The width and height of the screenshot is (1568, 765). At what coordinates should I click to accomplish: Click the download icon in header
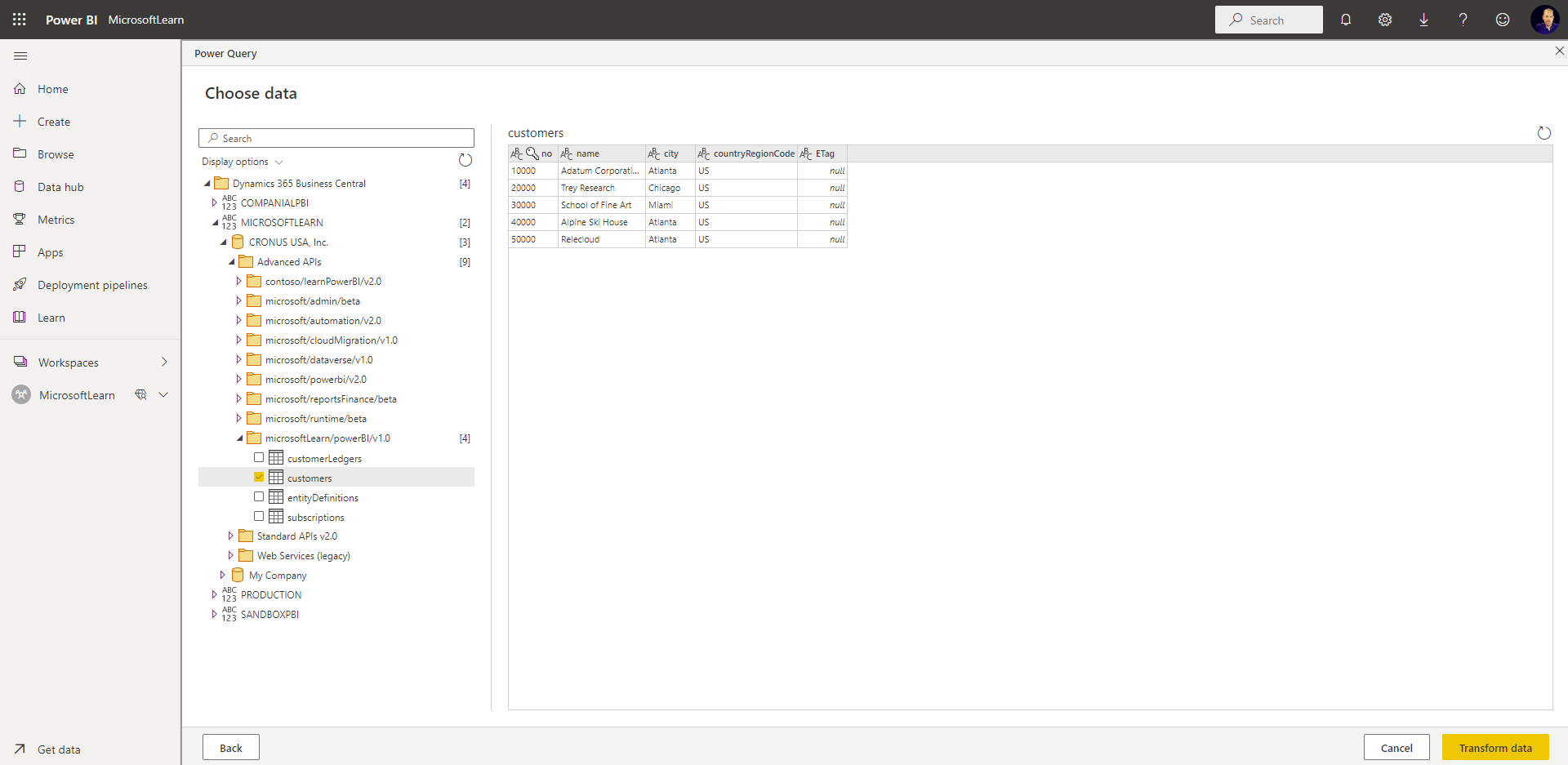[1423, 20]
